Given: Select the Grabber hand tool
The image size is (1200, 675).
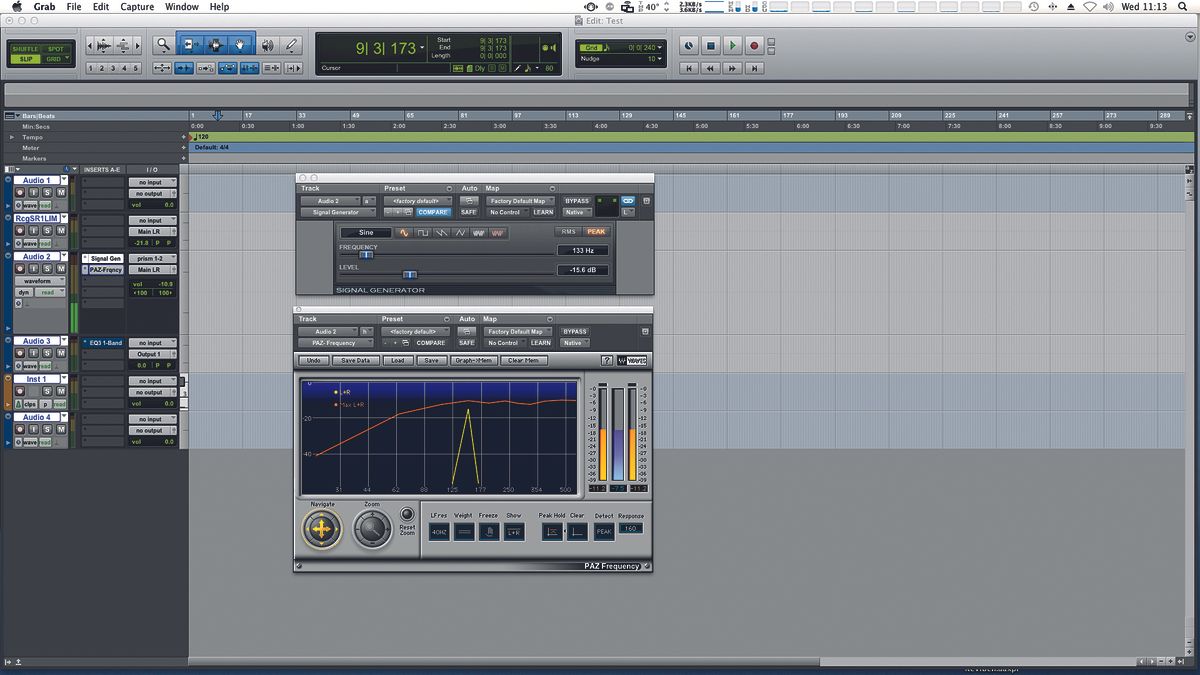Looking at the screenshot, I should (x=240, y=44).
